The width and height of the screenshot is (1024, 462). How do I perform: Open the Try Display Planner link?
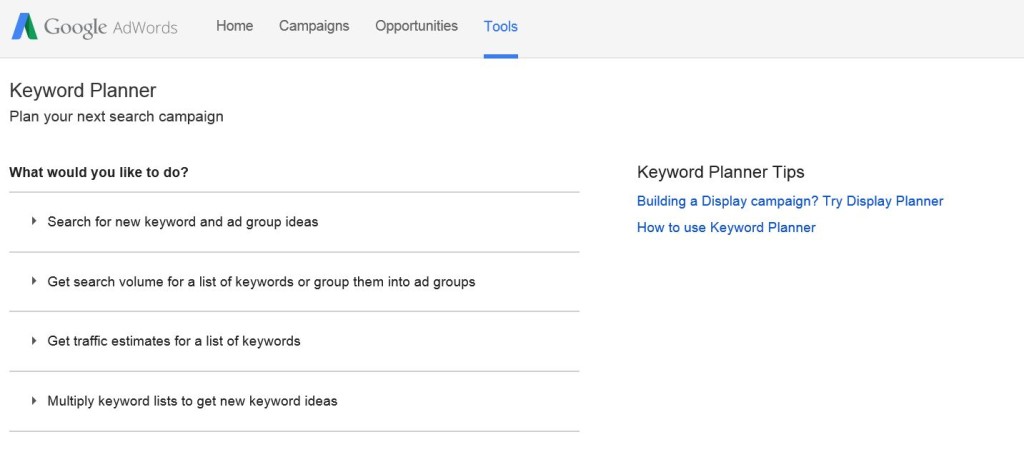click(790, 201)
